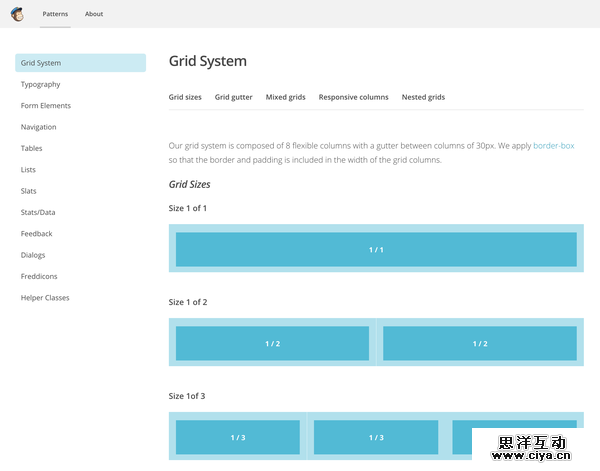This screenshot has height=471, width=600.
Task: Go to Dialogs sidebar entry
Action: click(33, 255)
